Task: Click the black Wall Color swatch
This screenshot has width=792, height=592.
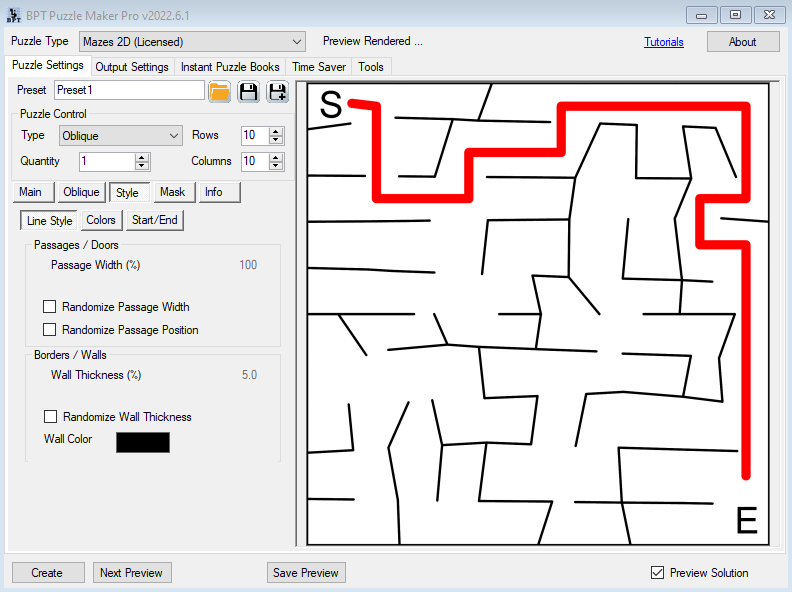Action: pyautogui.click(x=143, y=442)
